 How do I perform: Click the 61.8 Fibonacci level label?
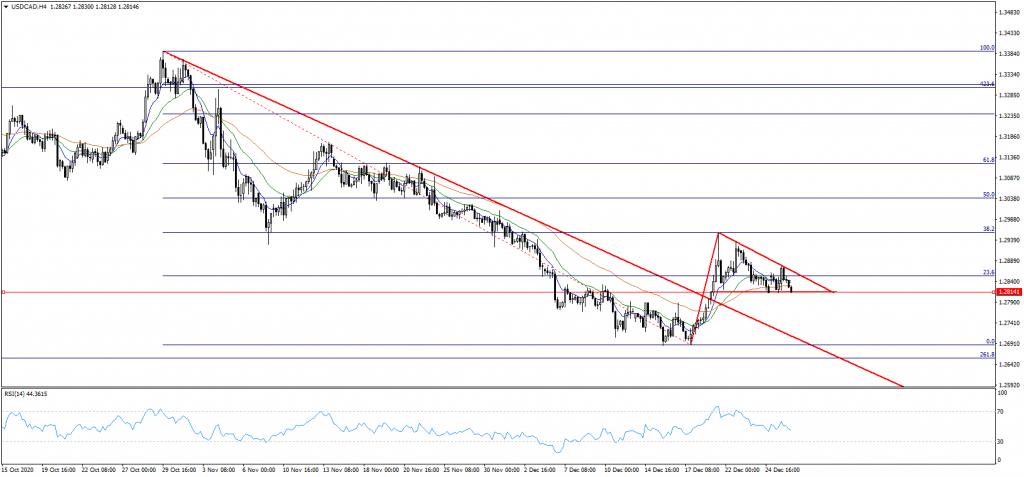(x=987, y=160)
